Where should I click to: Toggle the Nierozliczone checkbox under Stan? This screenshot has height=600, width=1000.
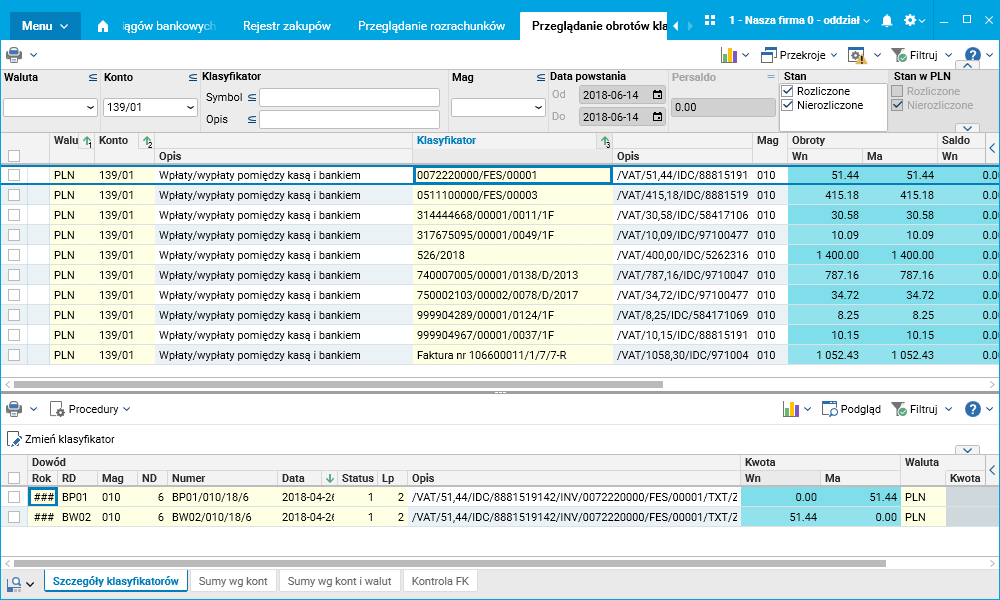tap(787, 105)
